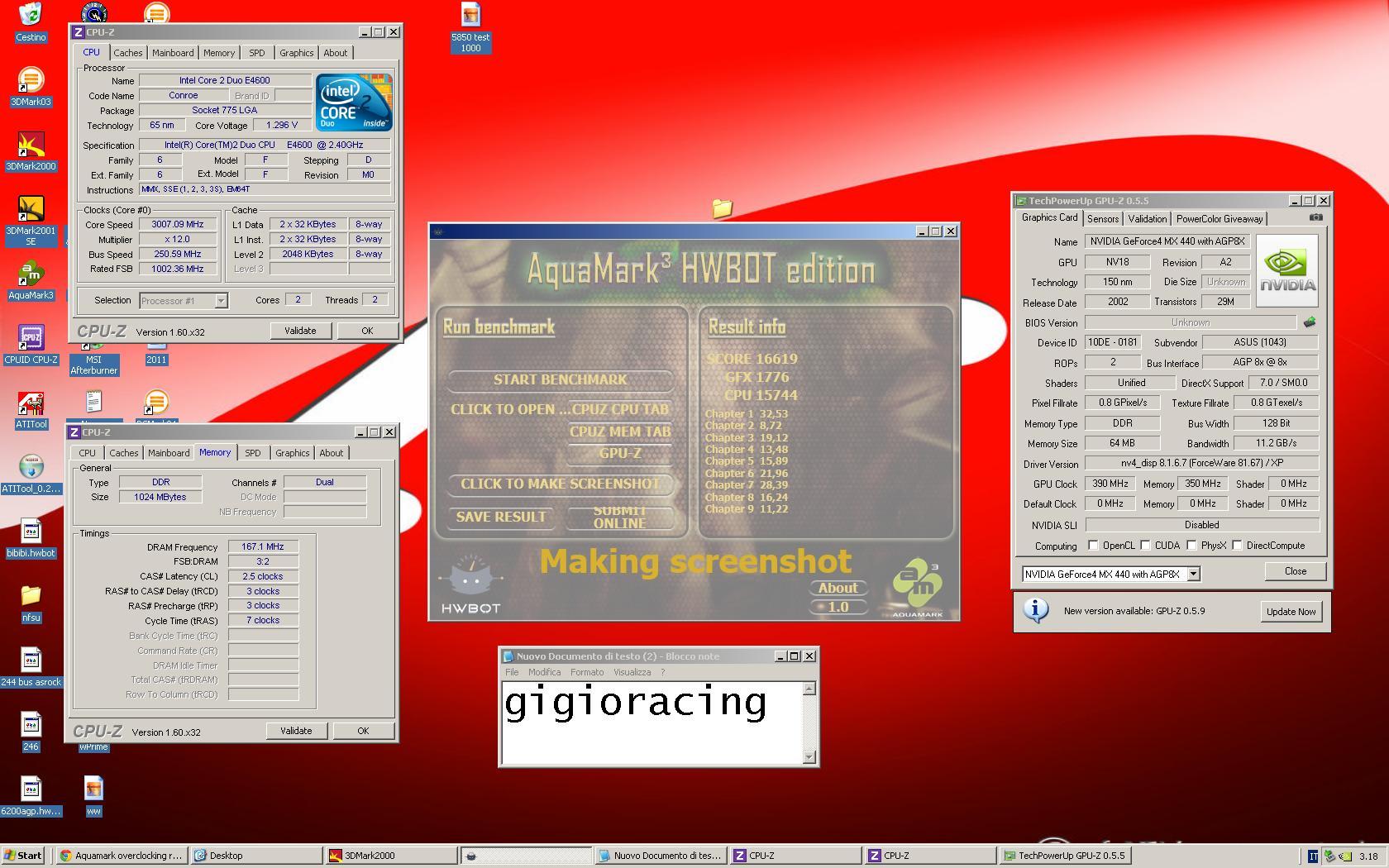Click the Close button in GPU-Z

click(1296, 571)
